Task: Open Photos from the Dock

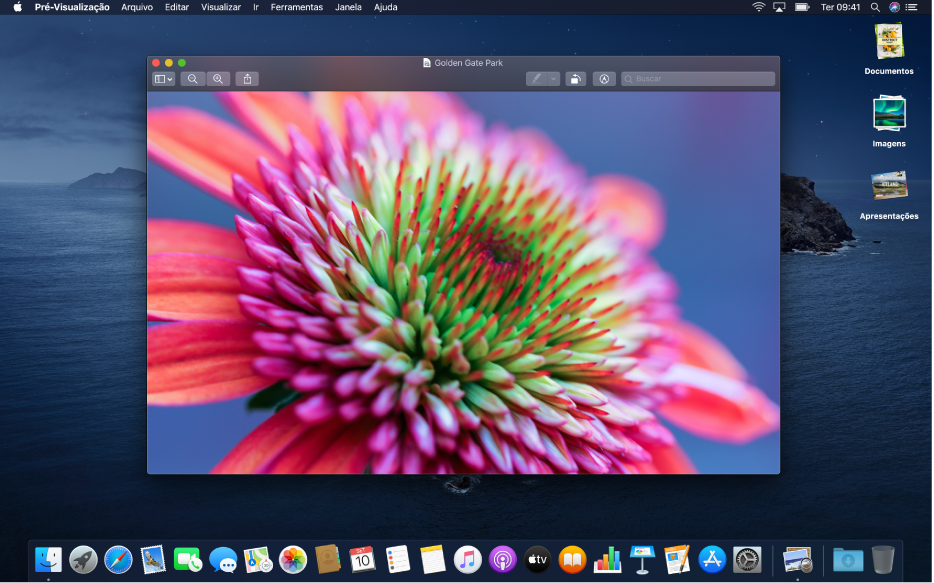Action: [x=292, y=560]
